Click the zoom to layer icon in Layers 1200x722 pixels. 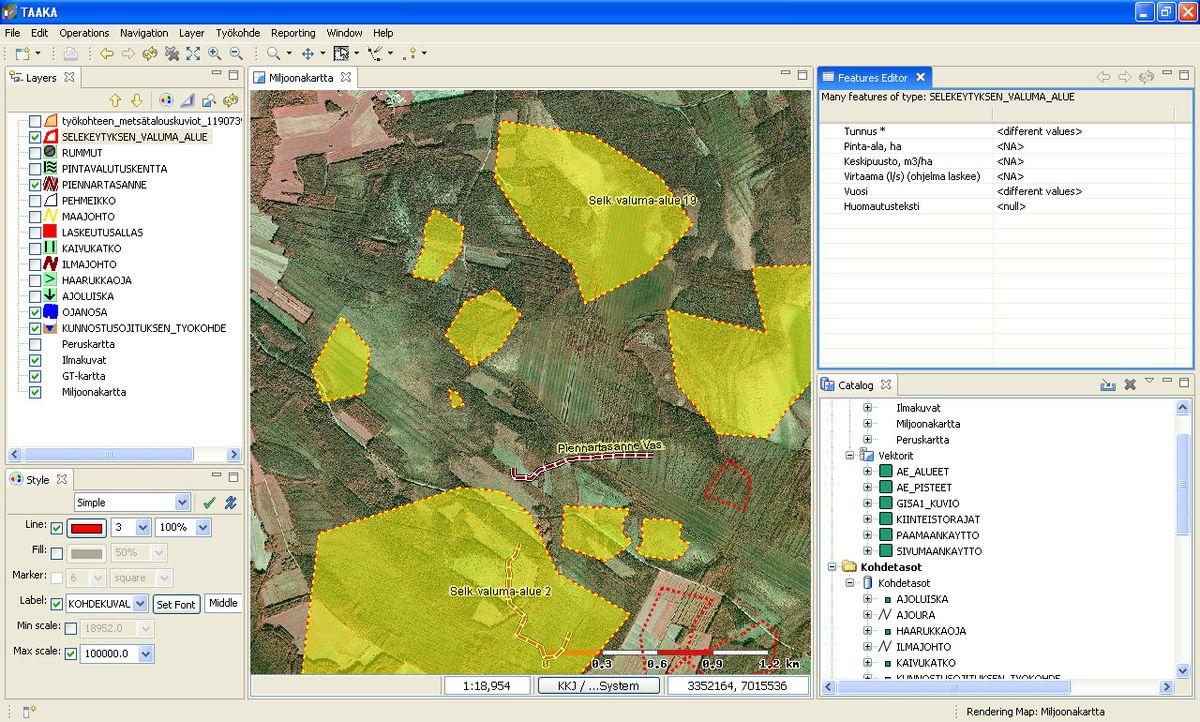(x=209, y=100)
